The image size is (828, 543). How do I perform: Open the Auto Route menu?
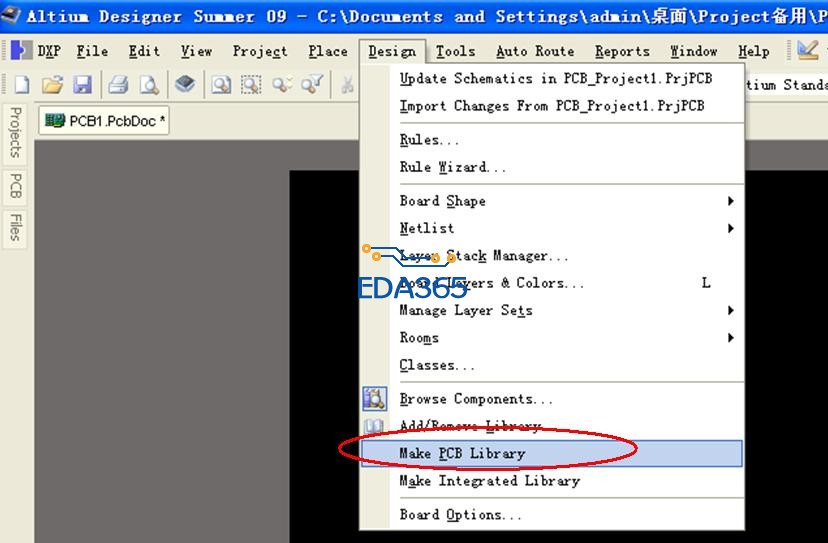tap(535, 51)
